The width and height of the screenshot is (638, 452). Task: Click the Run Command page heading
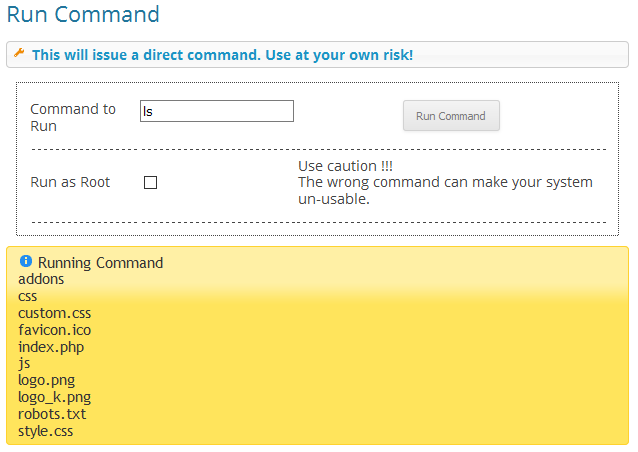tap(83, 14)
